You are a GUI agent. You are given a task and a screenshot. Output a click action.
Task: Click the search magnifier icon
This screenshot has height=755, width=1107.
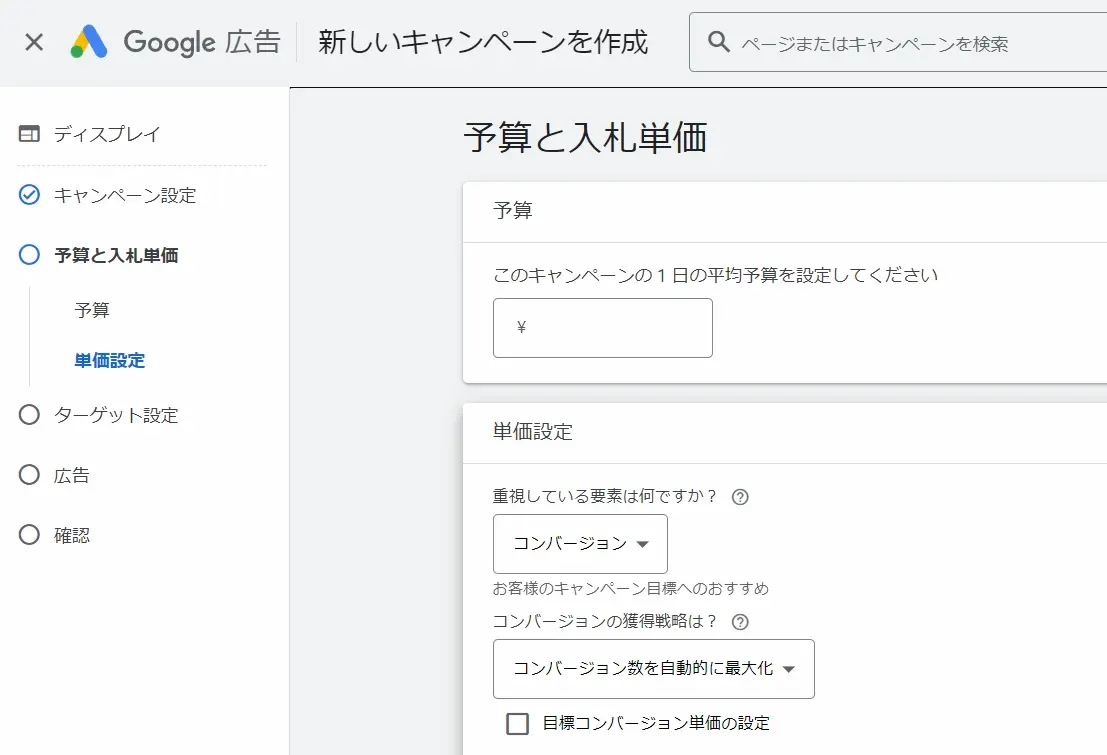tap(719, 42)
